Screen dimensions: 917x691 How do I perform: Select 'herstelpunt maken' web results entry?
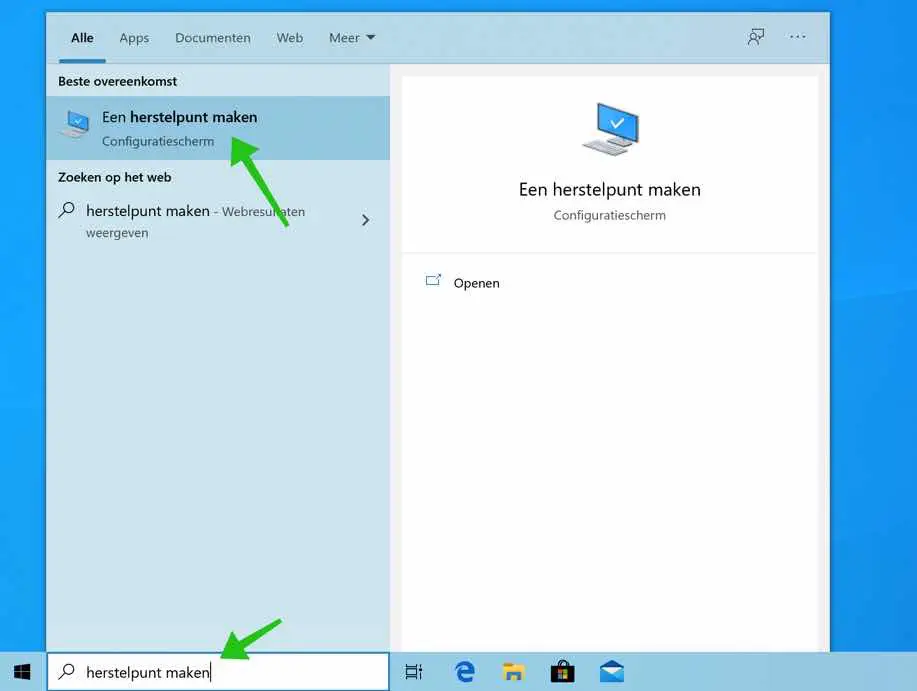pos(218,221)
